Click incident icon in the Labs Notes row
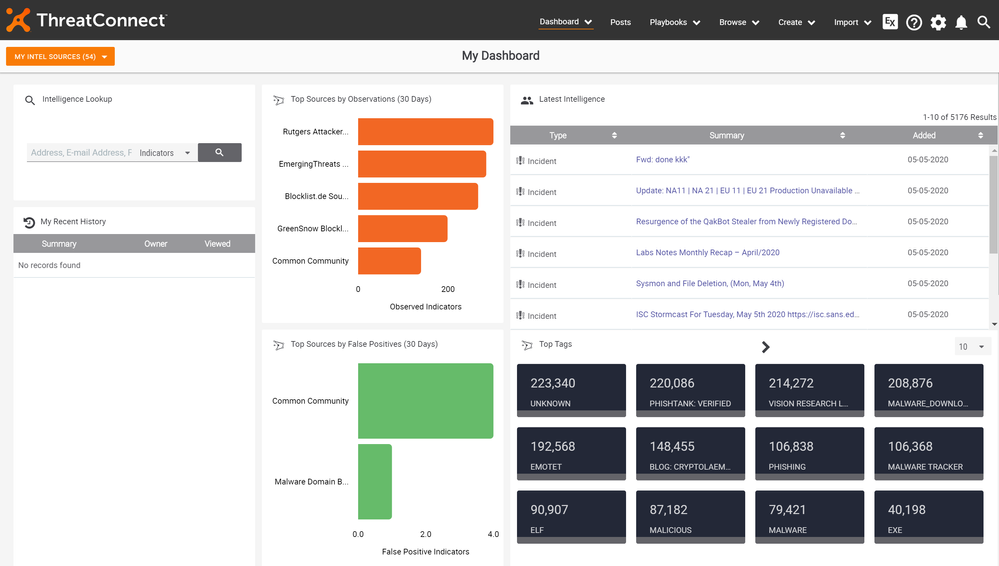999x566 pixels. (520, 254)
